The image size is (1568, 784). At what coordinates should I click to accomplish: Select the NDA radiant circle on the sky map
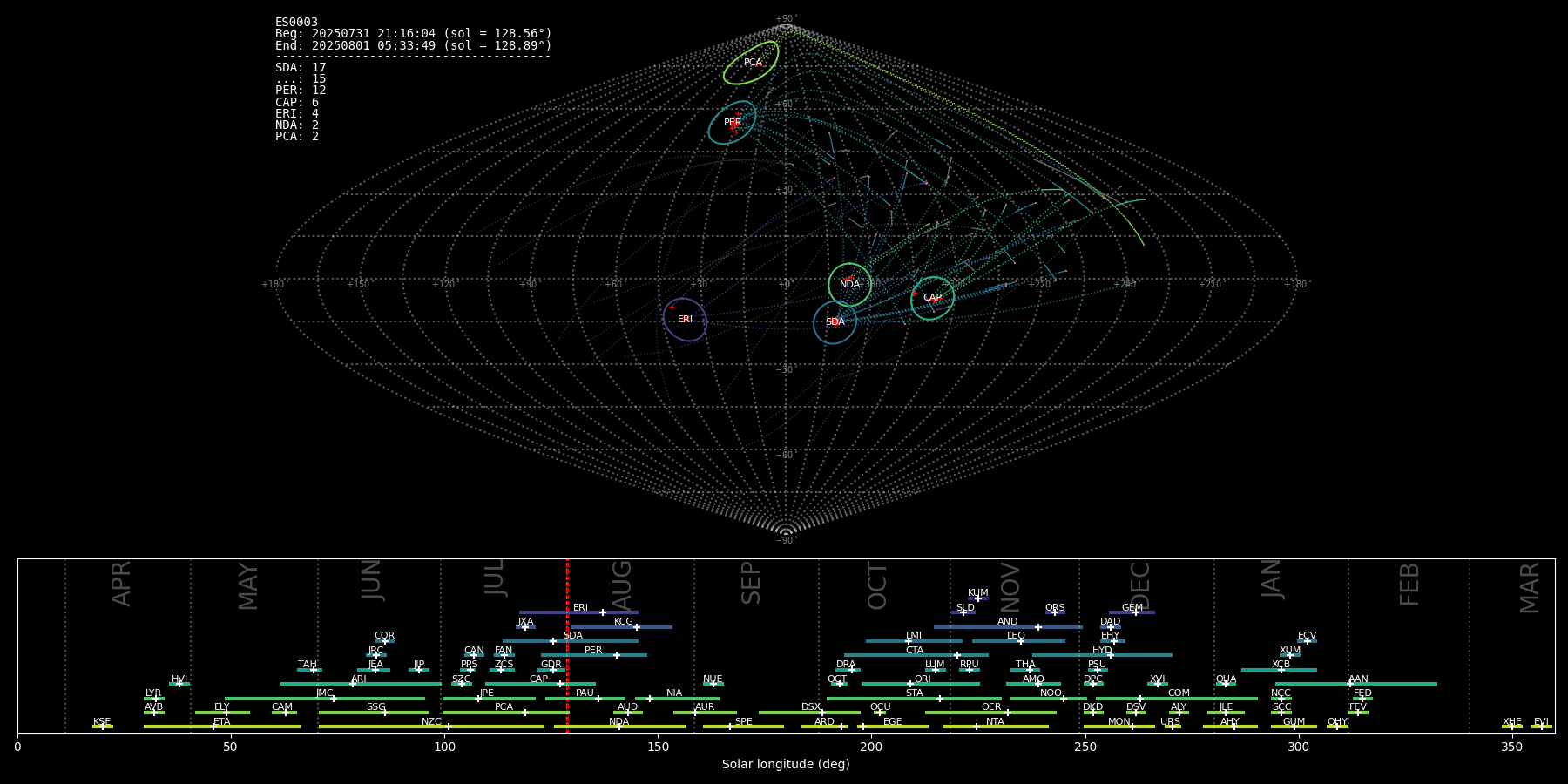point(850,285)
